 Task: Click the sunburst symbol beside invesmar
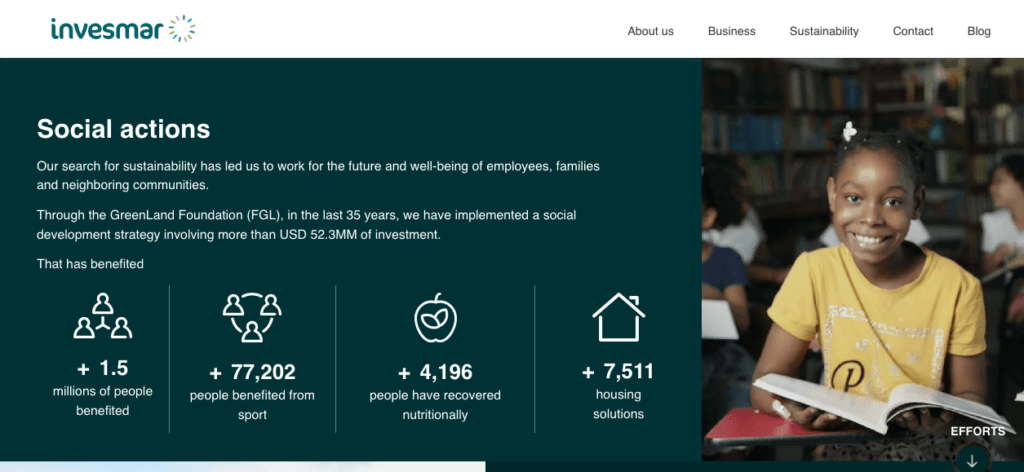point(182,29)
